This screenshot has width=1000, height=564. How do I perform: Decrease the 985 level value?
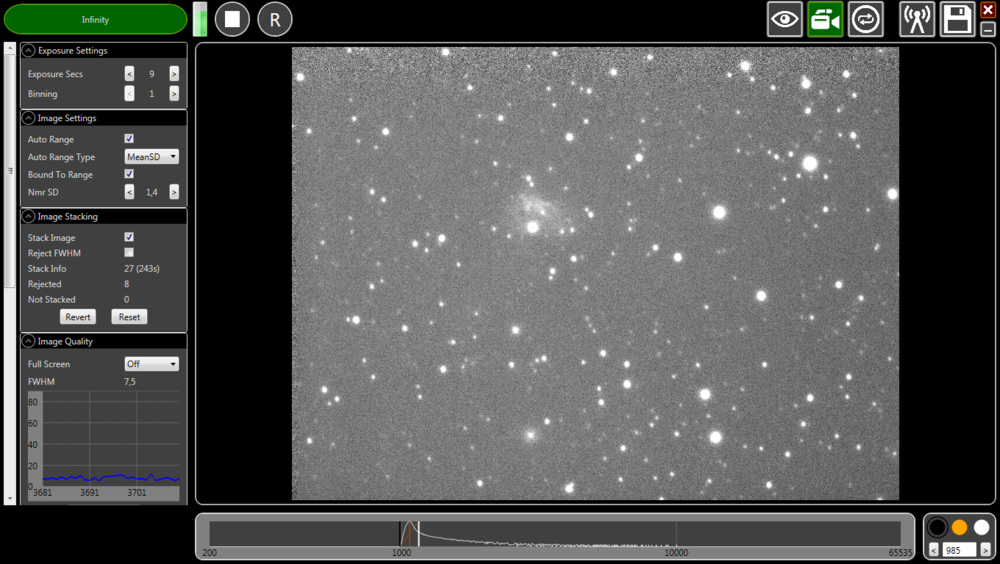934,550
